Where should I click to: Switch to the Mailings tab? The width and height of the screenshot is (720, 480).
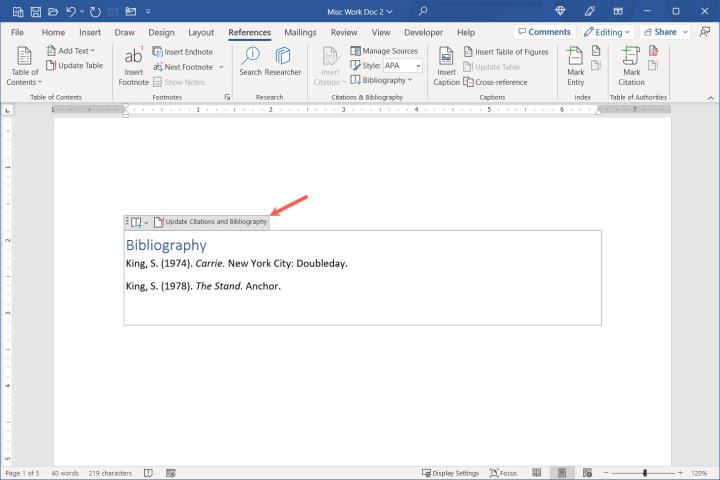click(x=300, y=32)
